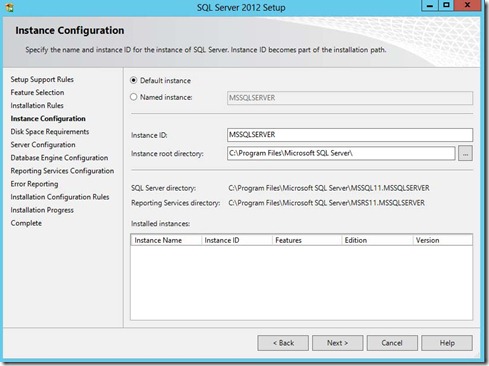Sort by Instance ID column header

coord(237,240)
